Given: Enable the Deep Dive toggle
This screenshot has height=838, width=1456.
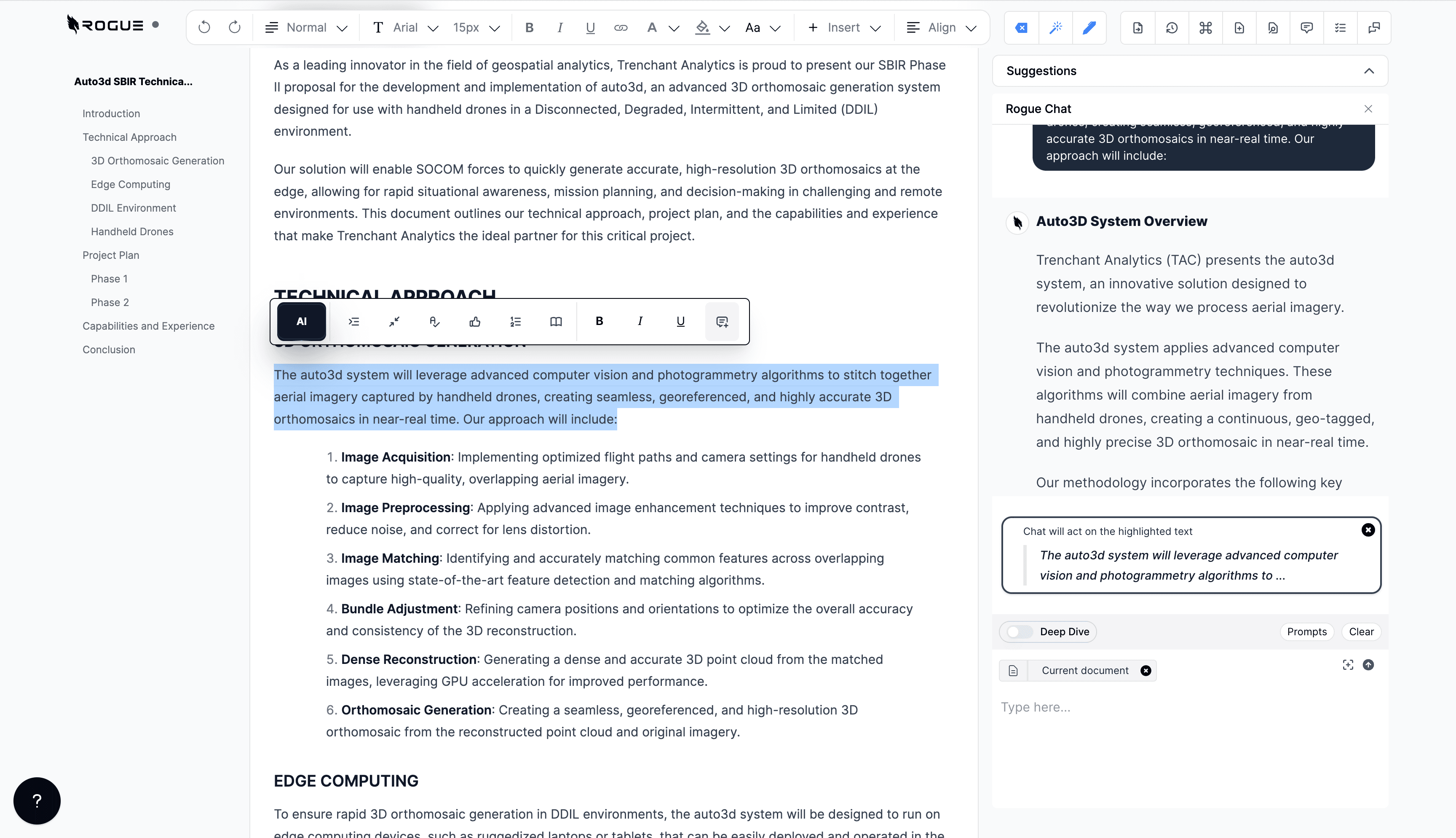Looking at the screenshot, I should click(1020, 631).
